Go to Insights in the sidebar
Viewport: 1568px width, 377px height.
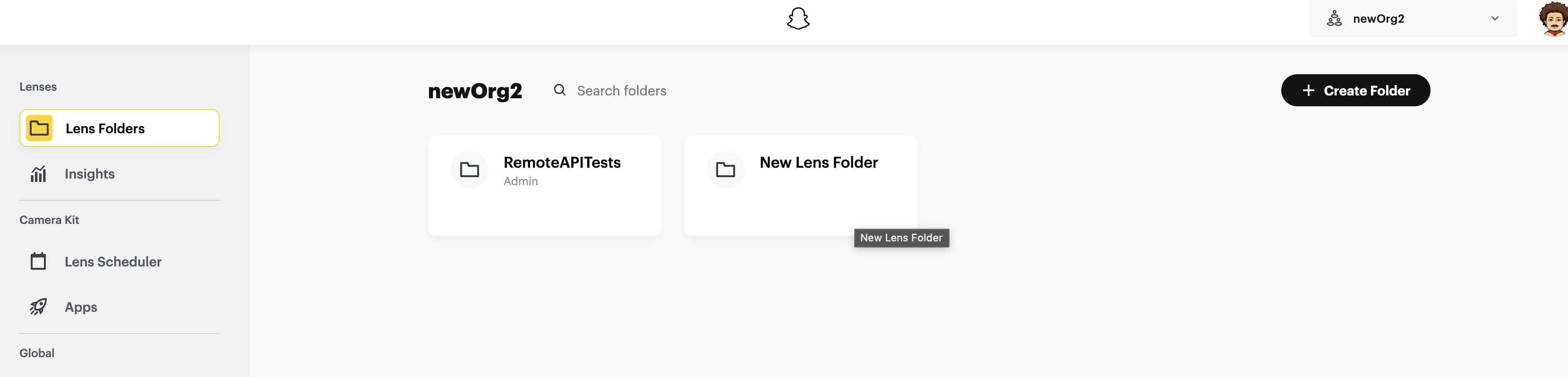tap(89, 174)
